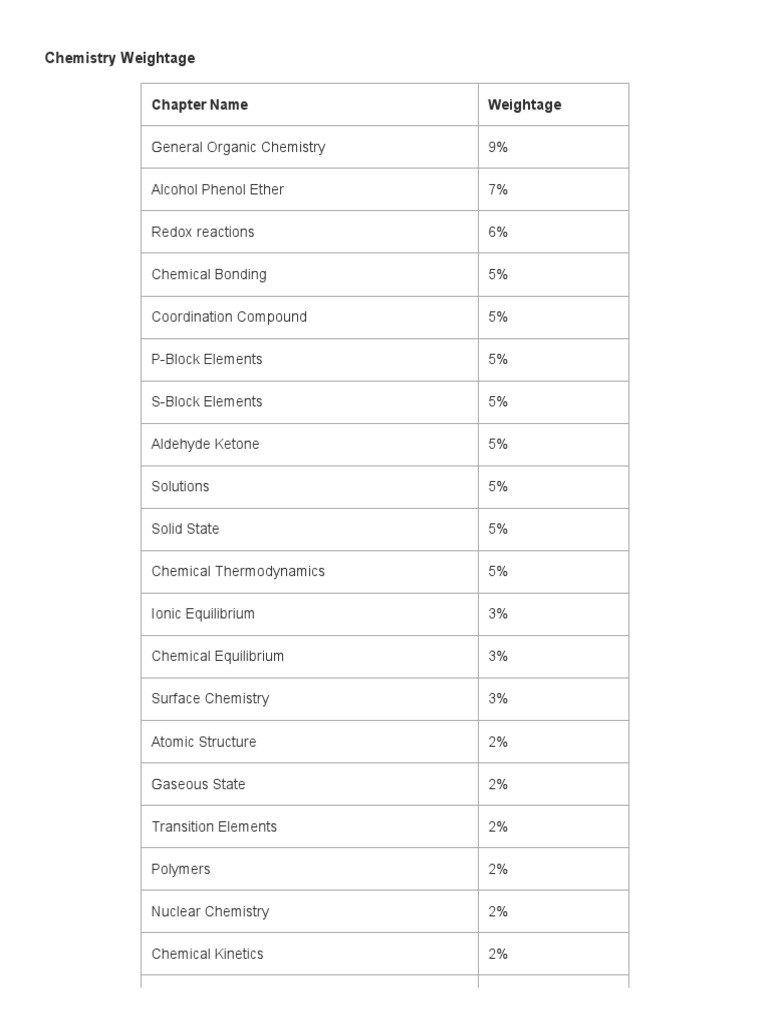Select the Nuclear Chemistry cell
The image size is (768, 1024).
point(210,912)
